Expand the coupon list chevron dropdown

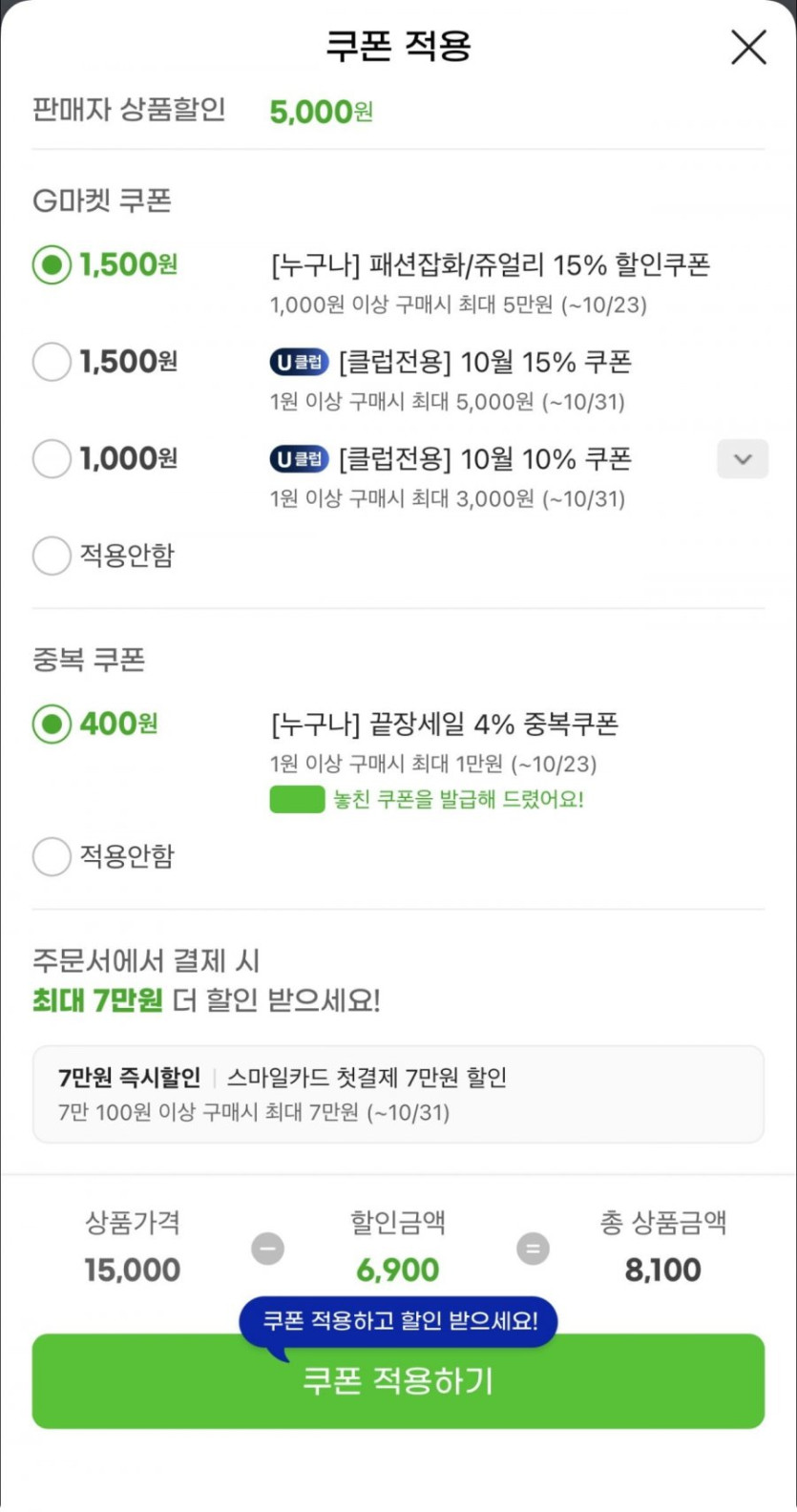742,459
